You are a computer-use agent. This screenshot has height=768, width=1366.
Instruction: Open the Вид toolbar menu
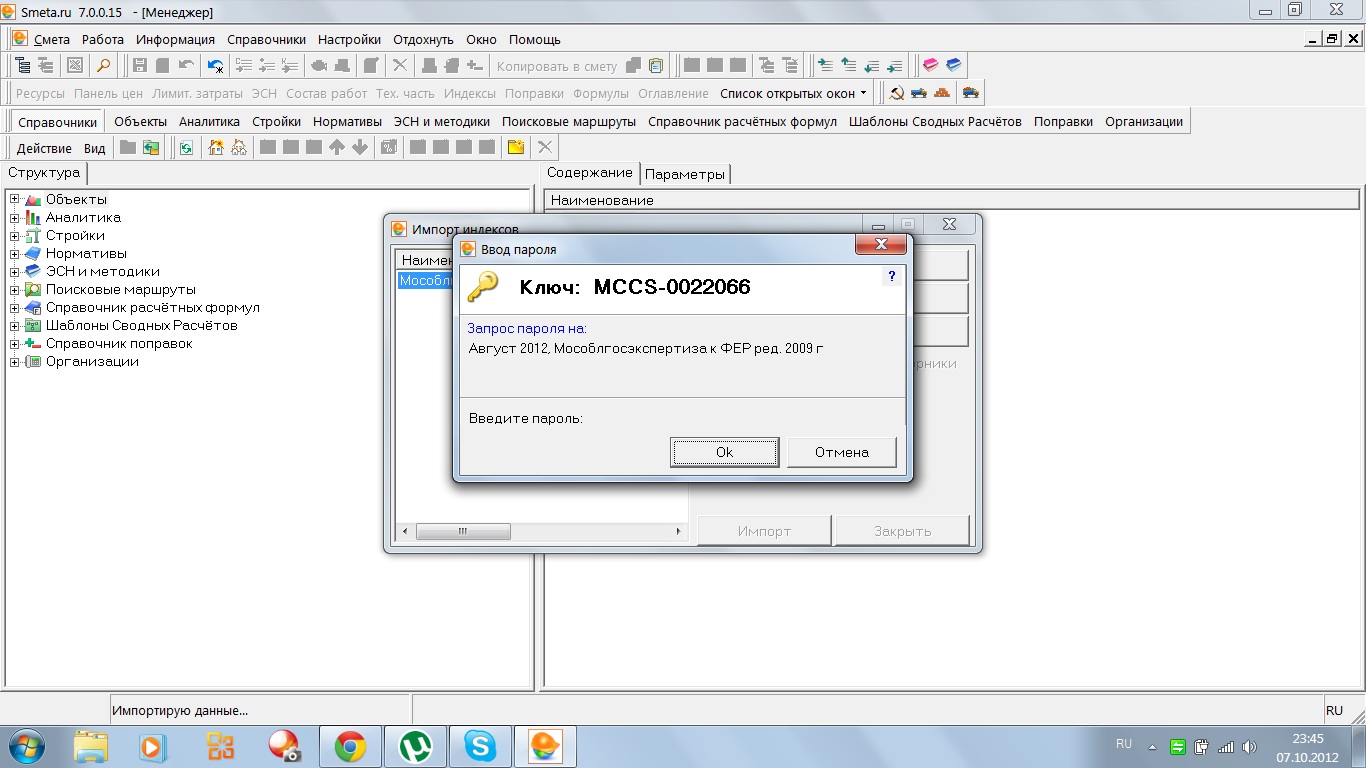pyautogui.click(x=94, y=148)
